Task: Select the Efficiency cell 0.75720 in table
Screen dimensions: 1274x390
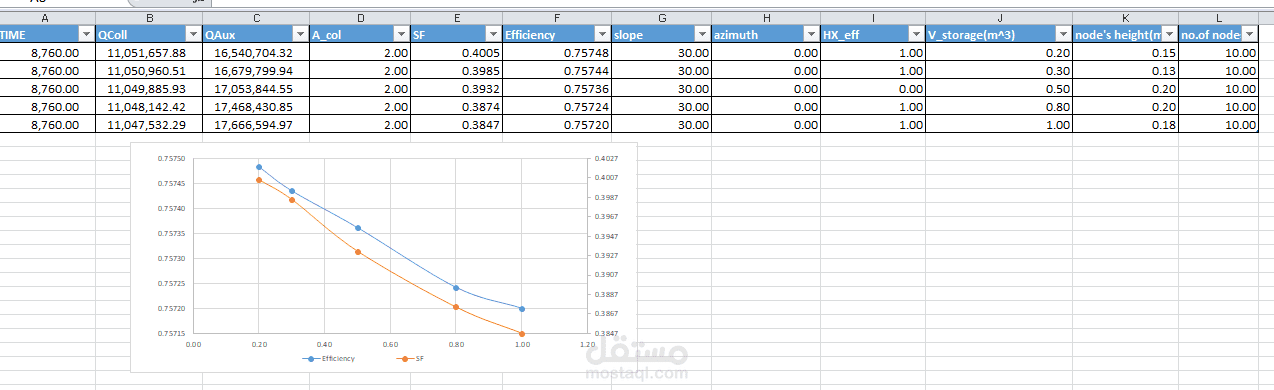Action: coord(556,124)
